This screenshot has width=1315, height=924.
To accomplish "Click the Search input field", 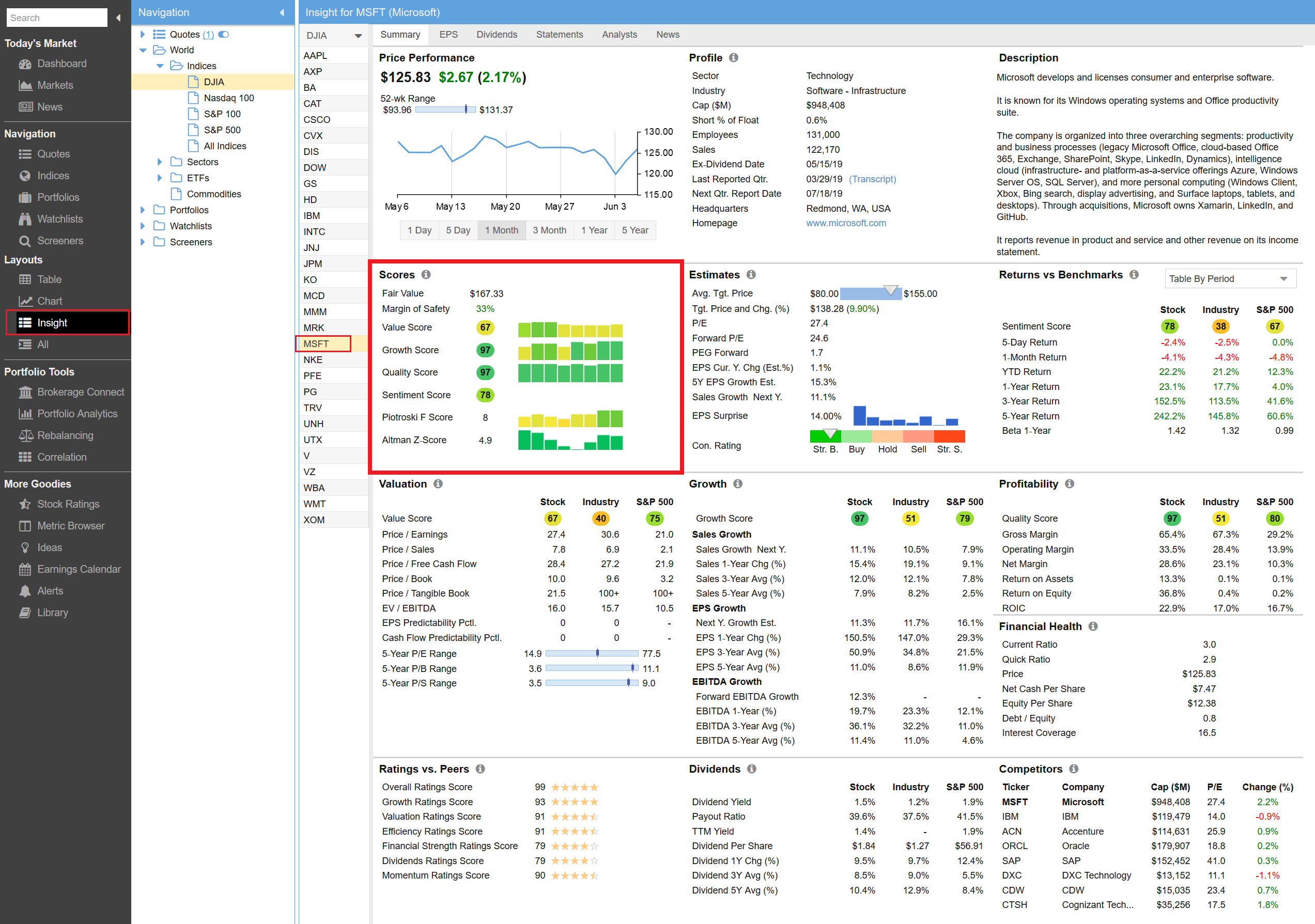I will tap(56, 18).
